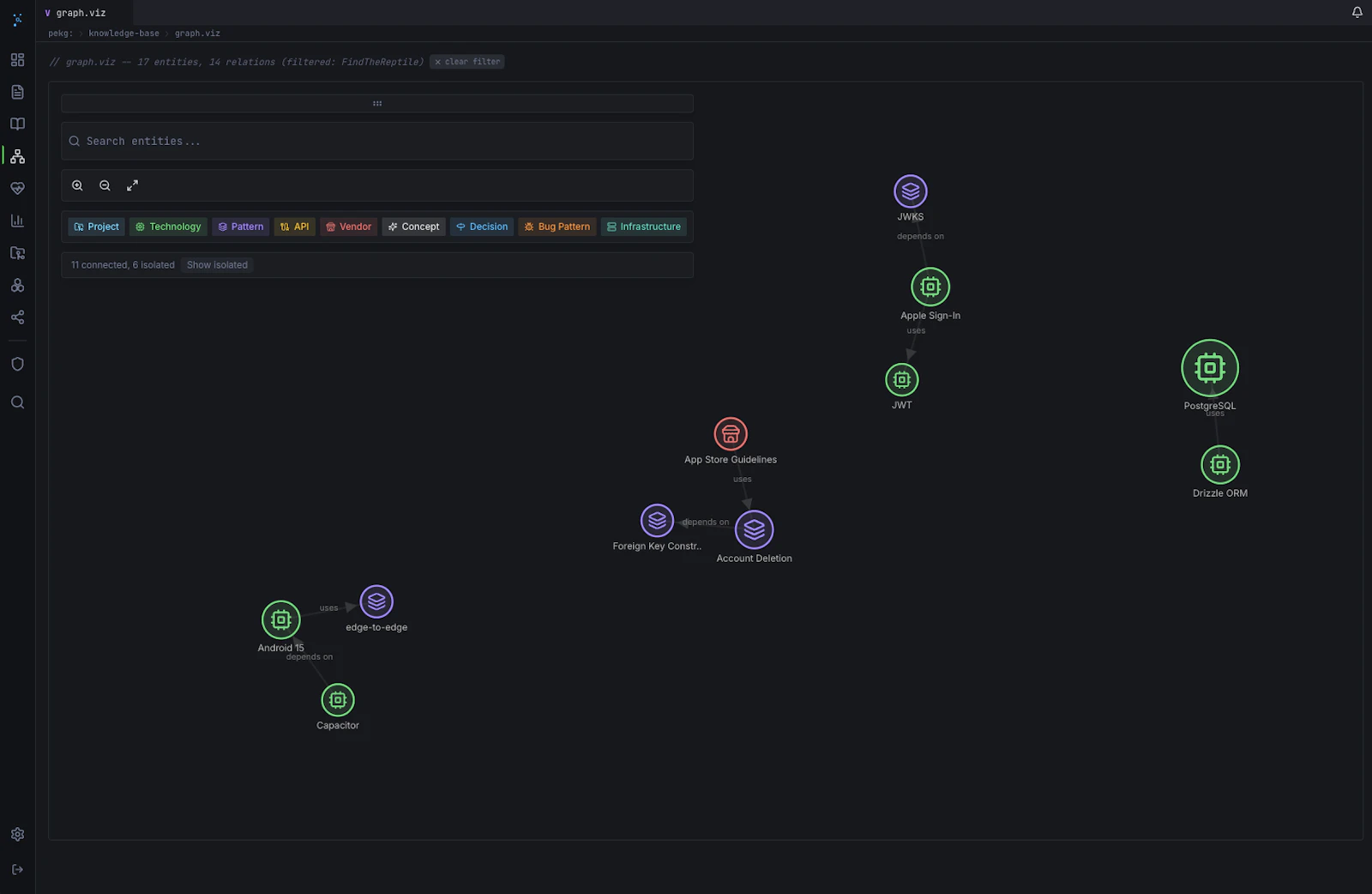The width and height of the screenshot is (1372, 894).
Task: Click the "depends on" label near Foreign Key
Action: point(706,522)
